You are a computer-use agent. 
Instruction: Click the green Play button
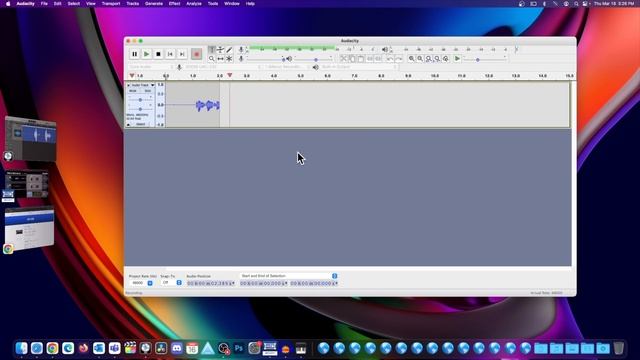146,54
